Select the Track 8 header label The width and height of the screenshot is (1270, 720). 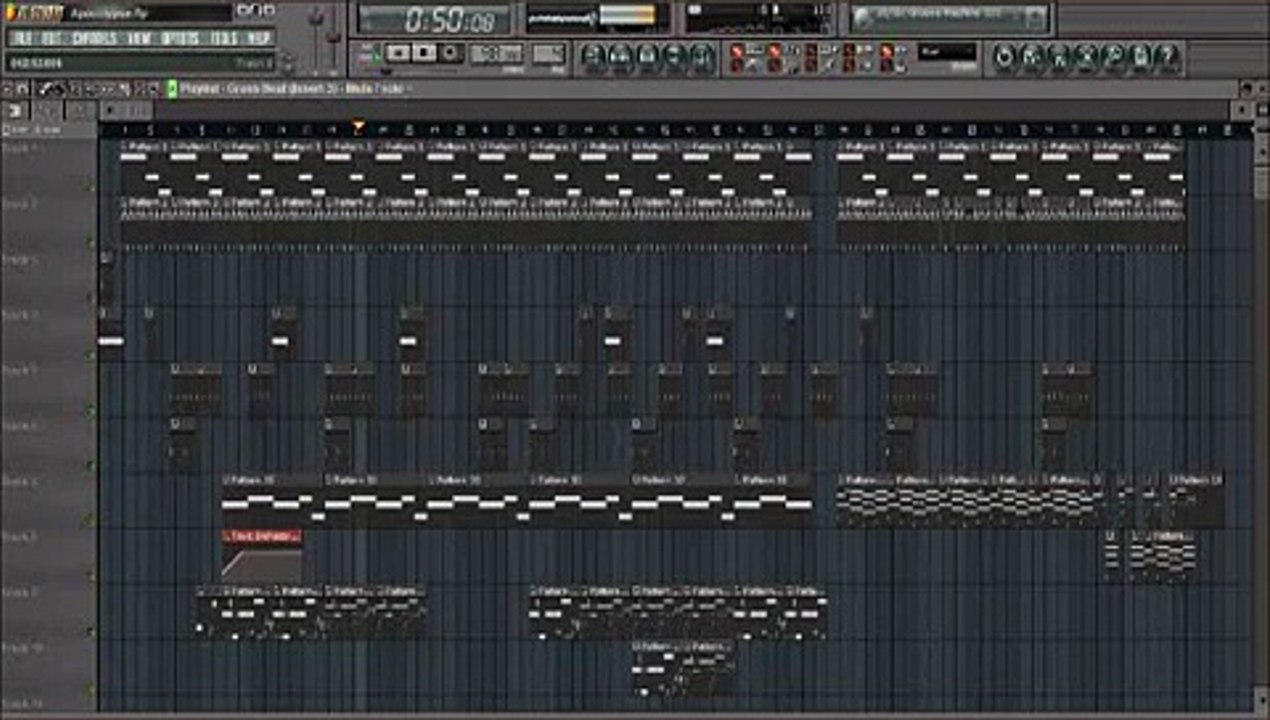(20, 538)
